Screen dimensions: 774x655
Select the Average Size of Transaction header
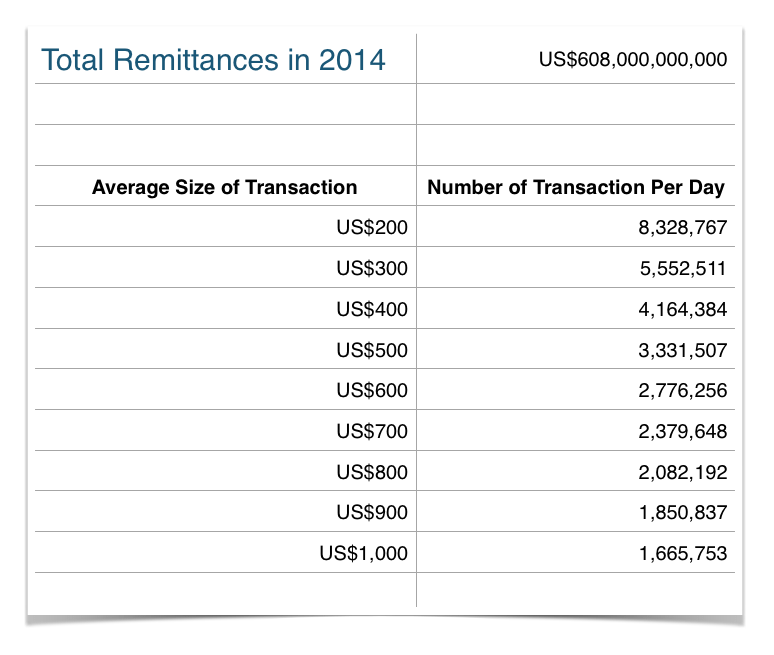224,187
